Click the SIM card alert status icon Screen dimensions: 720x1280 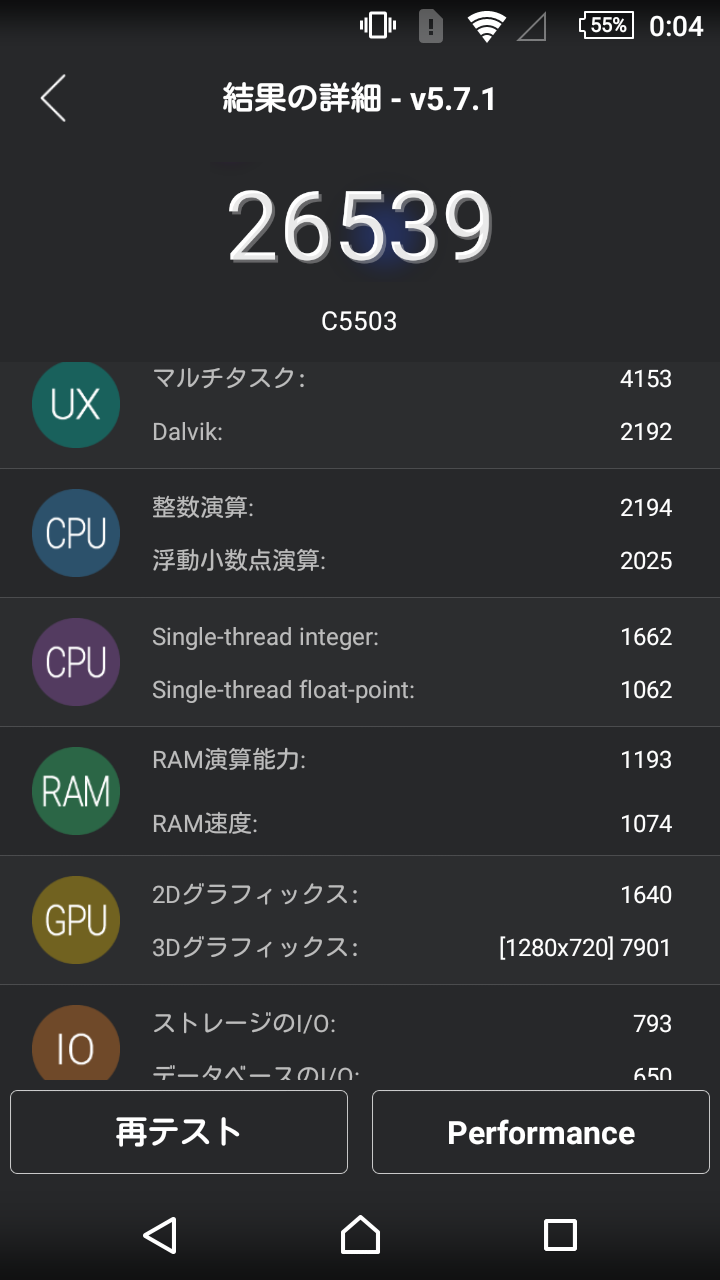click(x=430, y=27)
